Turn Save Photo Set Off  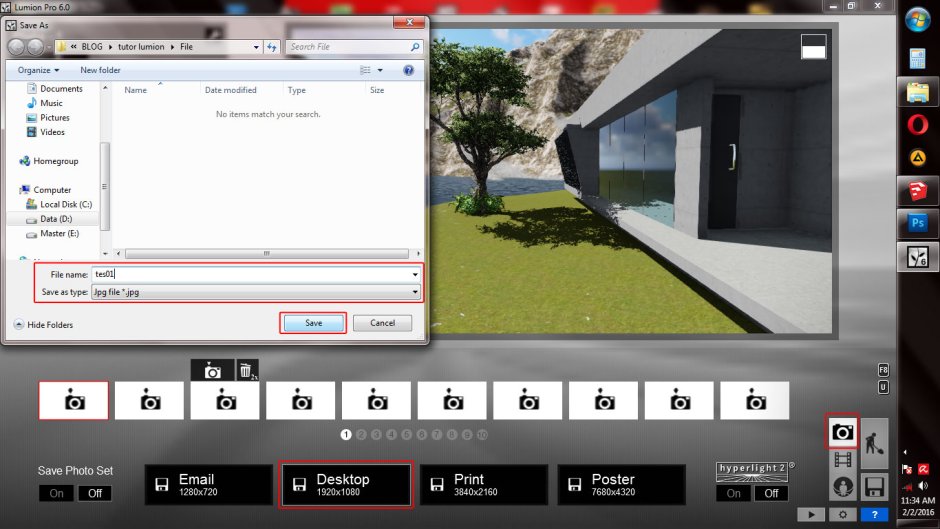coord(95,493)
